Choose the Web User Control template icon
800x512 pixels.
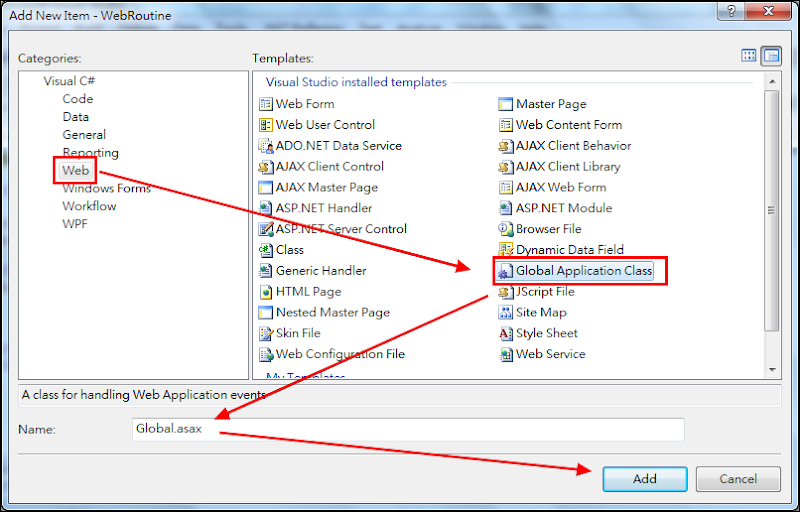pyautogui.click(x=265, y=125)
